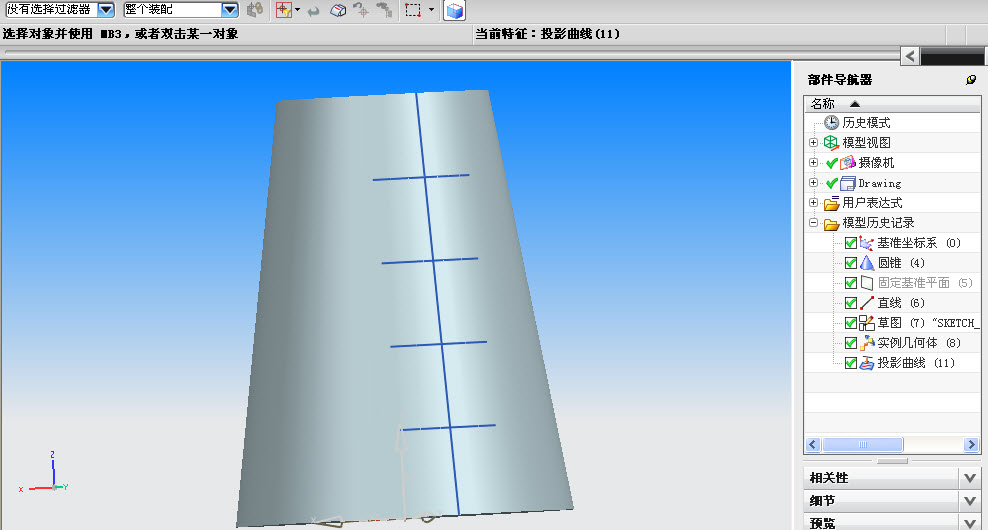Screen dimensions: 988x530
Task: Click the navigator scrollbar left arrow
Action: coord(813,444)
